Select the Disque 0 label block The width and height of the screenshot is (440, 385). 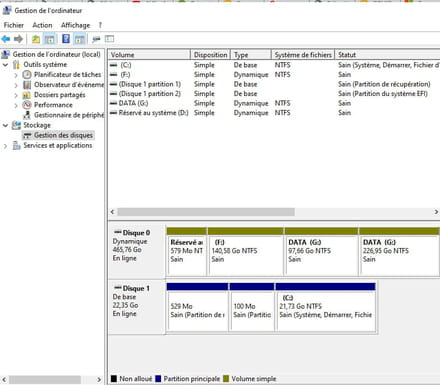[x=137, y=251]
